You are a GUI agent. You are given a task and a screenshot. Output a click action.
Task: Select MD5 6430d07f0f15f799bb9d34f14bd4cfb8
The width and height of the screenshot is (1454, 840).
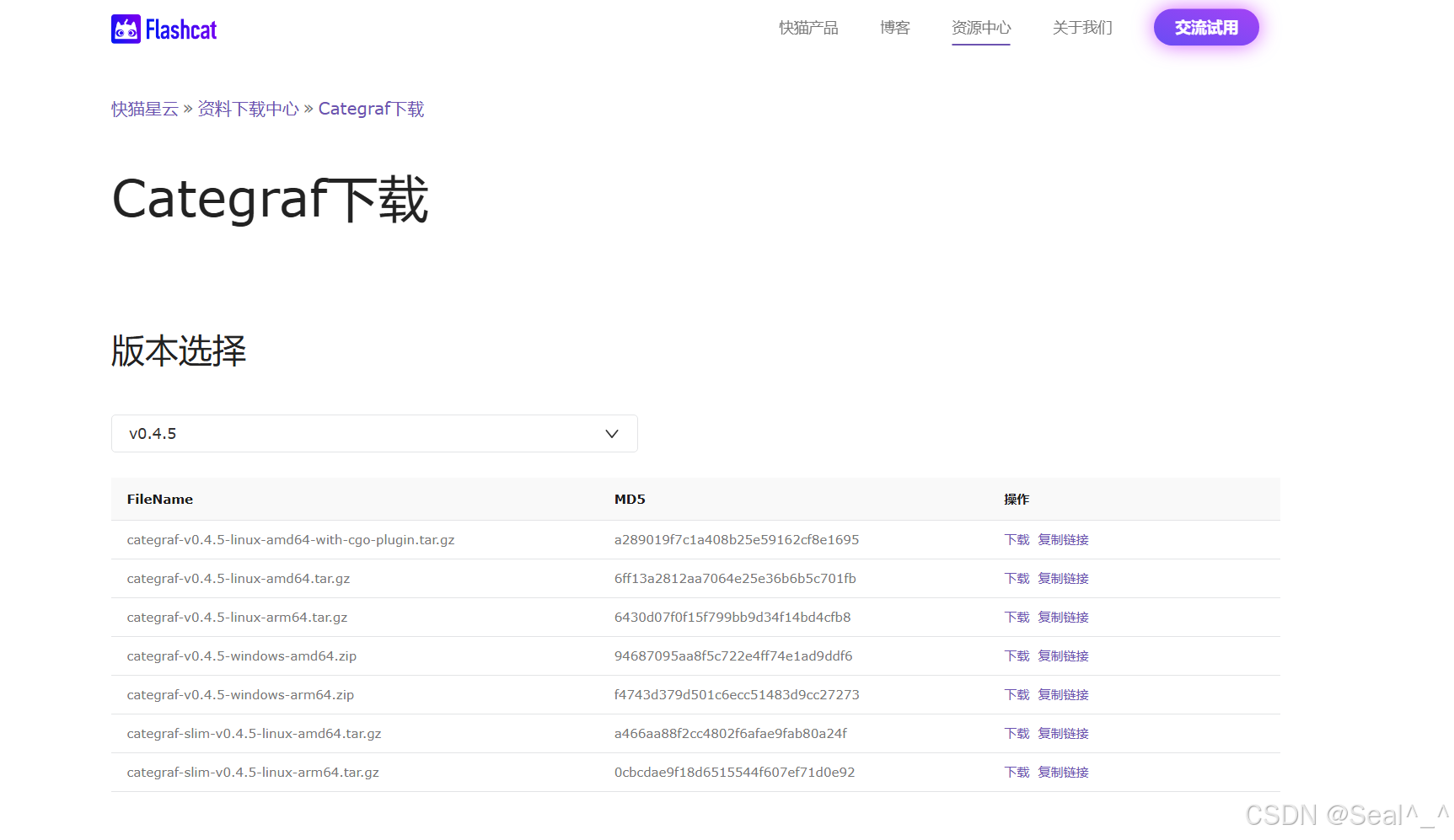(x=732, y=617)
